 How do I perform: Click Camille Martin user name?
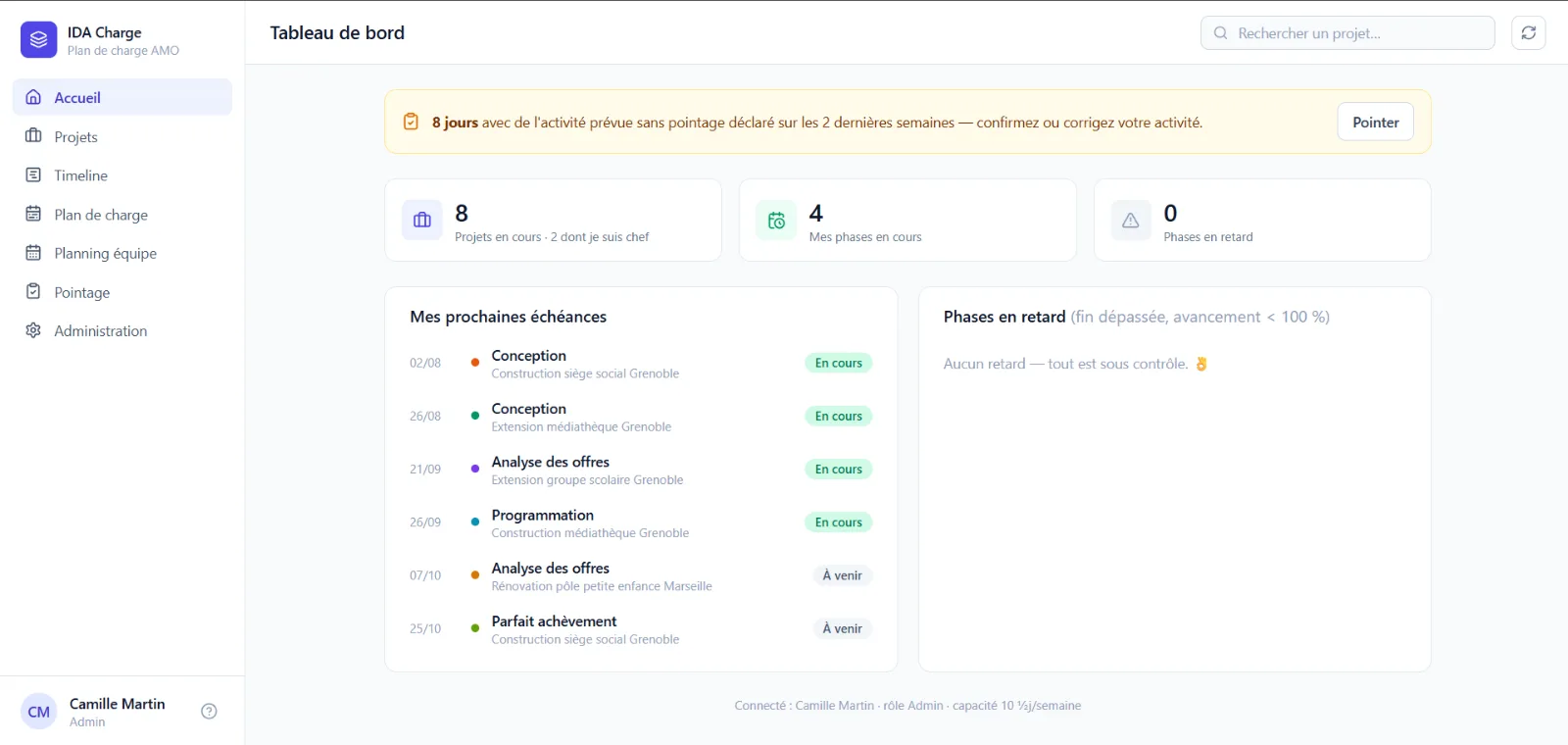(x=118, y=704)
